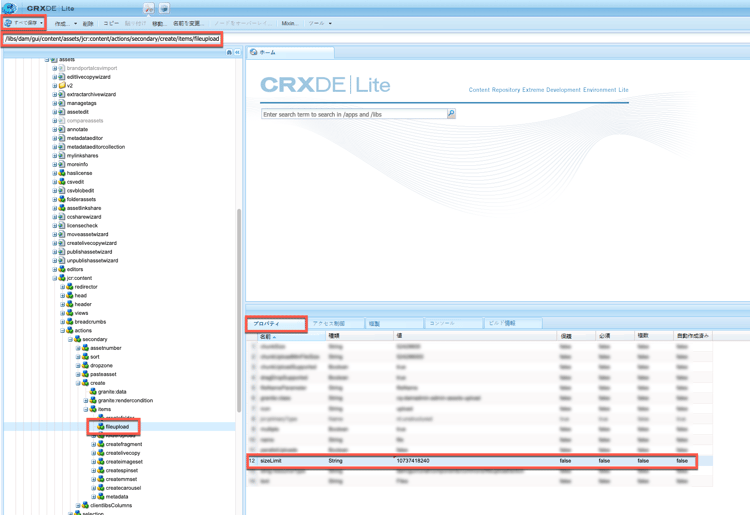Click the pasteasset node icon
The height and width of the screenshot is (515, 750).
85,374
